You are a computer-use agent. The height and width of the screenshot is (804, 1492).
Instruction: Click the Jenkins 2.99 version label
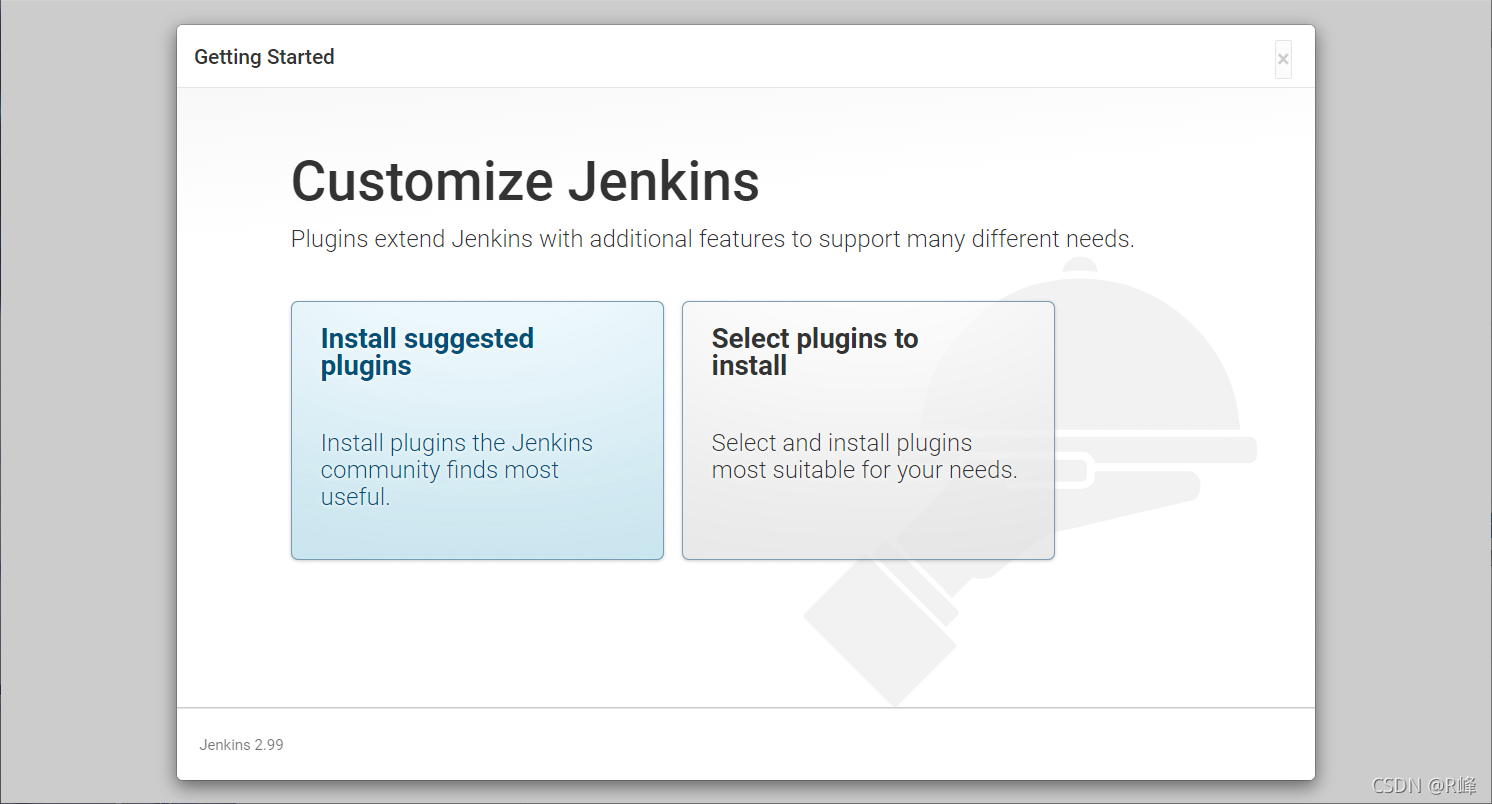point(241,745)
